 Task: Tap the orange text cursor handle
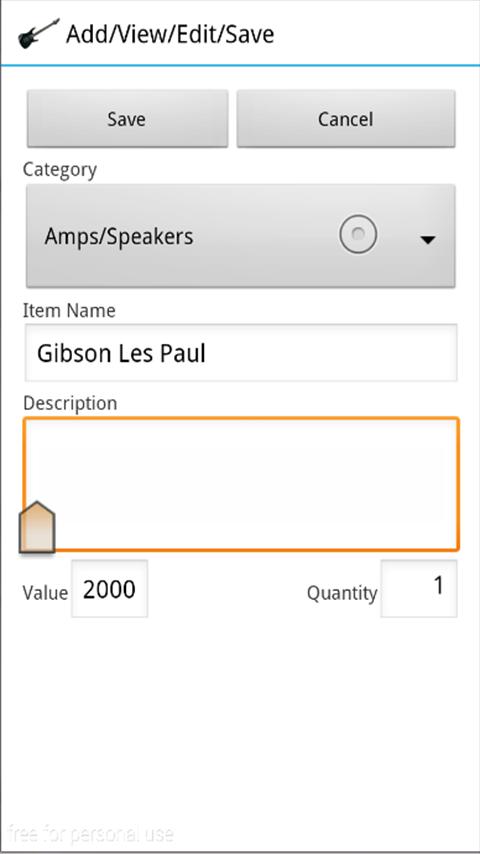click(x=37, y=527)
